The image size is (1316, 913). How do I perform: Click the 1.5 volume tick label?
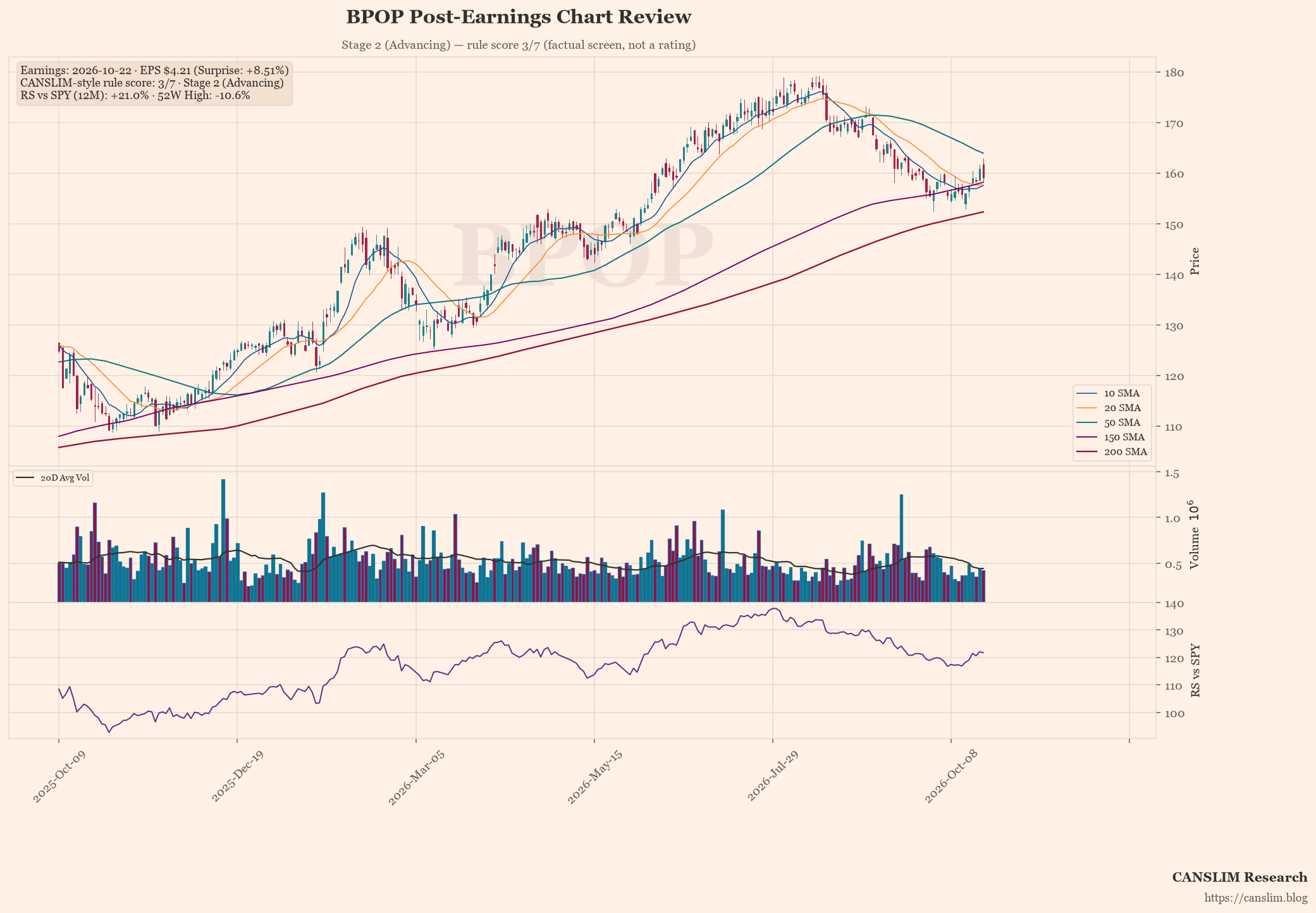[1172, 473]
